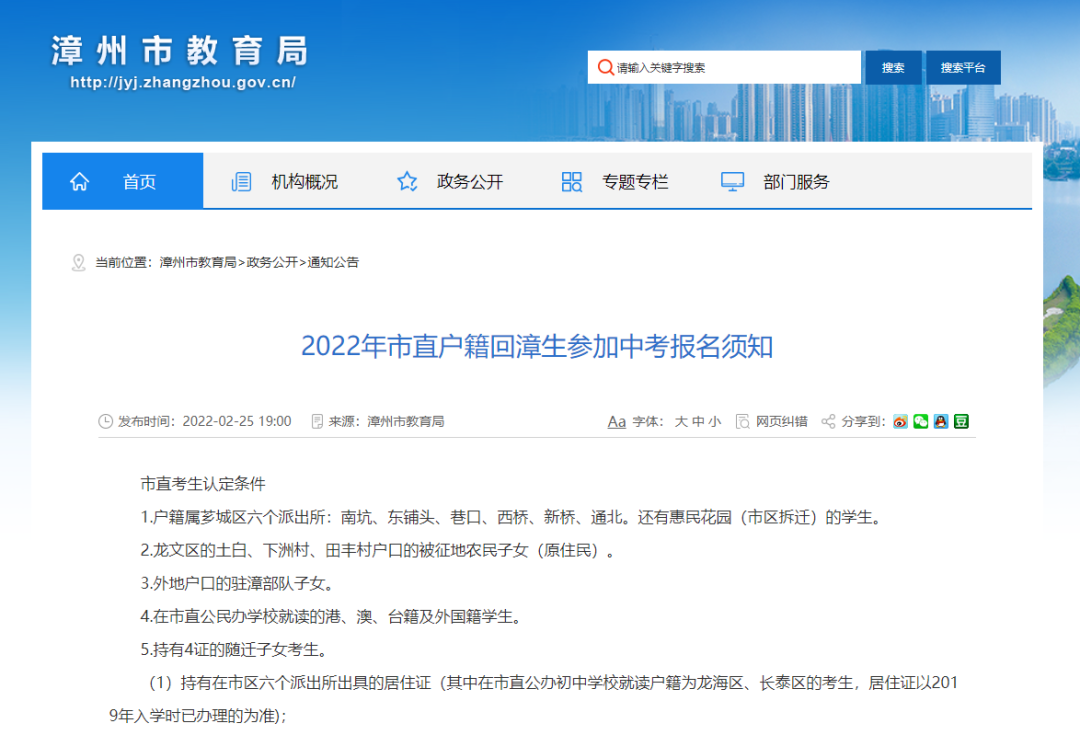The image size is (1080, 735).
Task: Click the 机构概况 document icon
Action: (241, 182)
